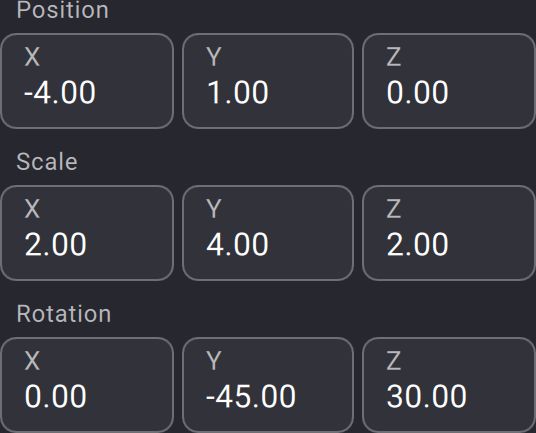The width and height of the screenshot is (536, 433).
Task: Select the Position Y value 1.00
Action: click(238, 92)
